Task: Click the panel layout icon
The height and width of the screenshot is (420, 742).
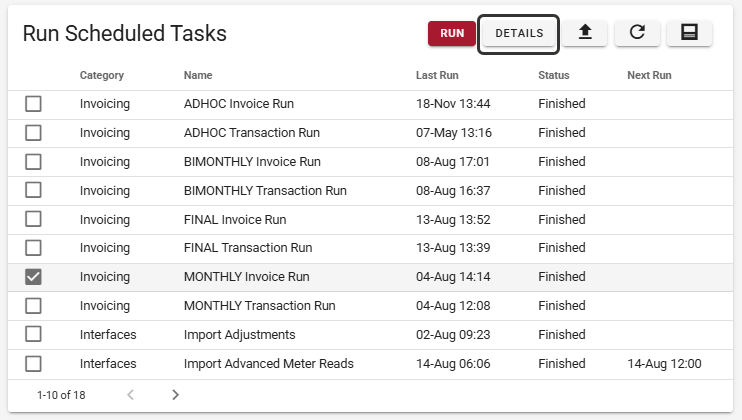Action: tap(689, 33)
